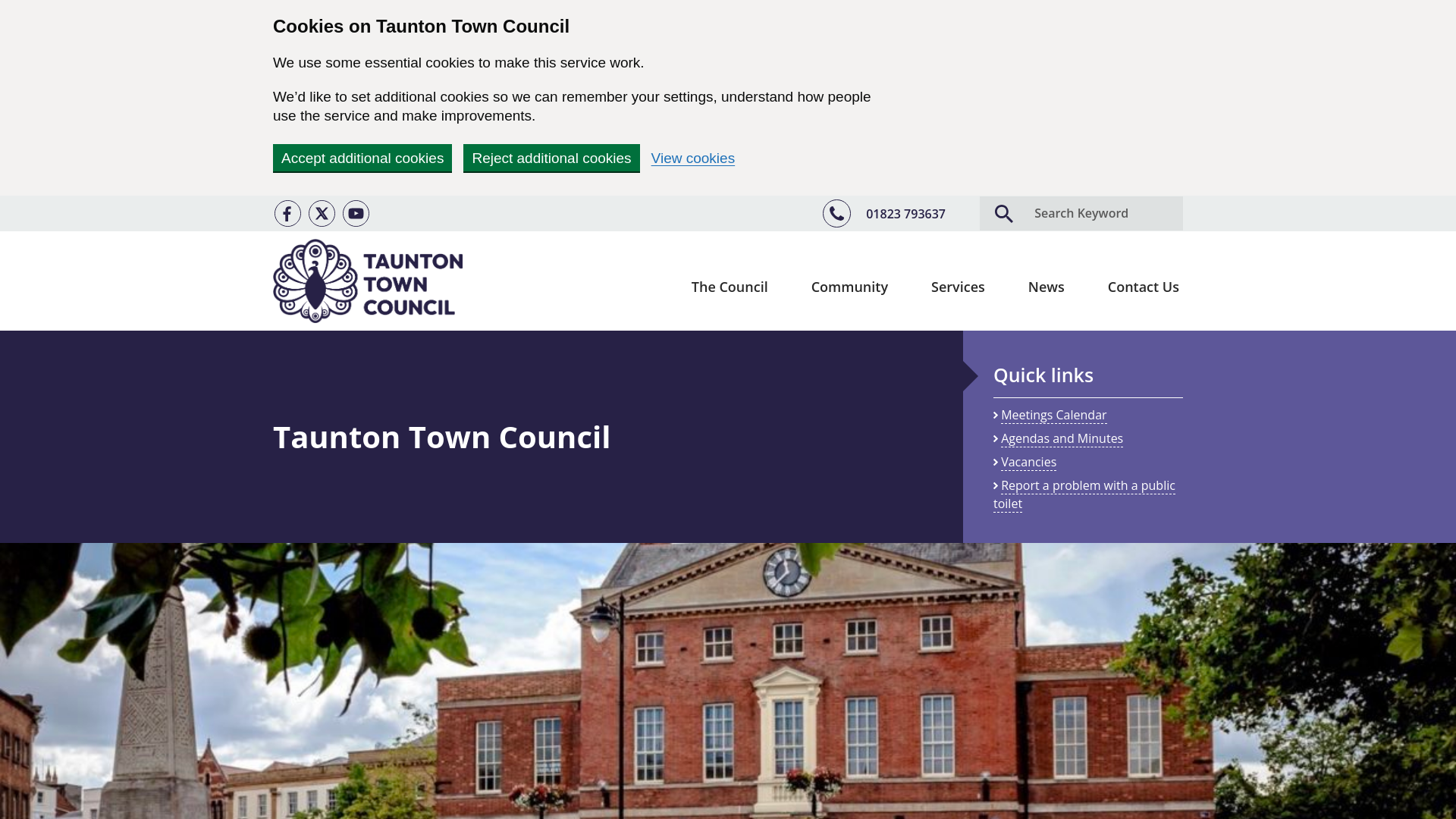Open the X (Twitter) social icon

322,214
